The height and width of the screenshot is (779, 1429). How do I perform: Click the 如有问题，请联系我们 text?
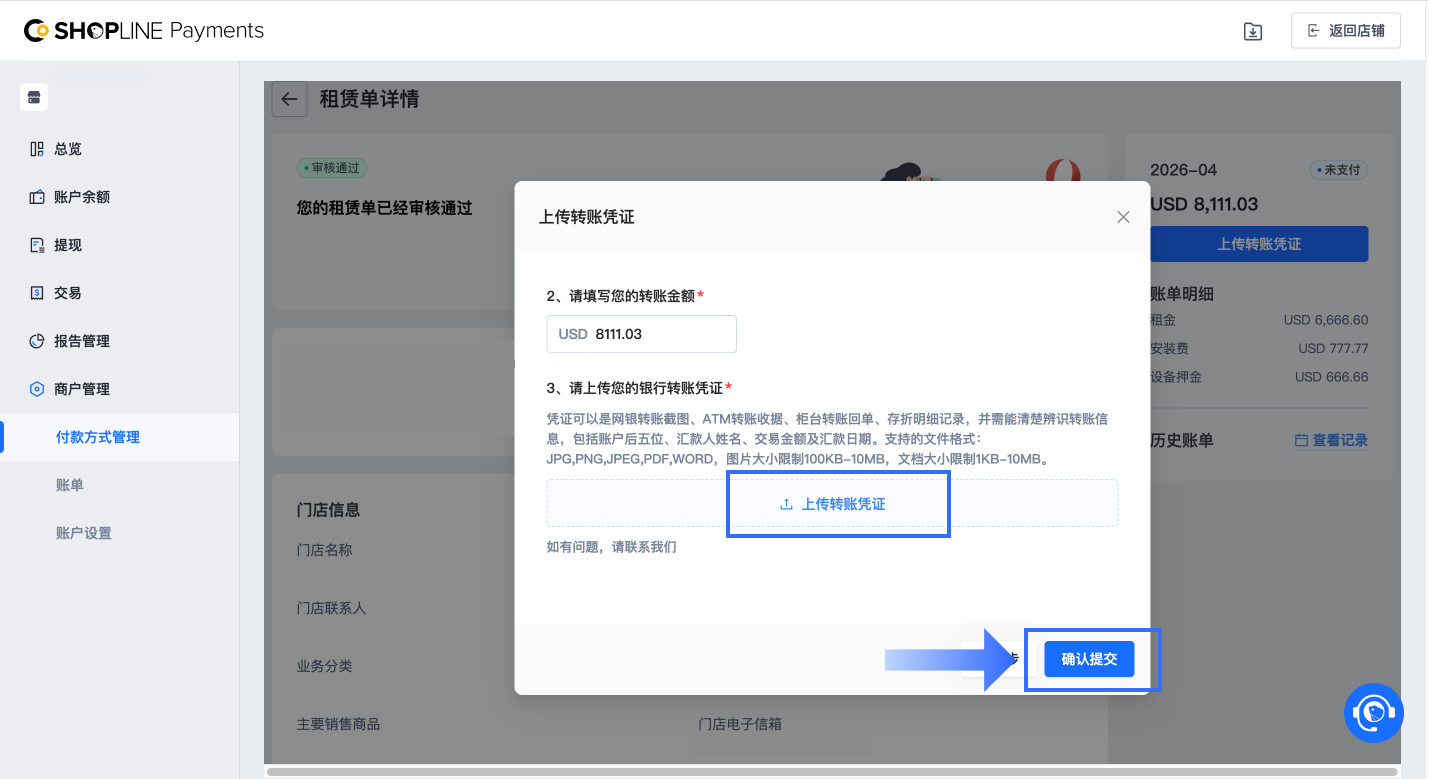611,547
